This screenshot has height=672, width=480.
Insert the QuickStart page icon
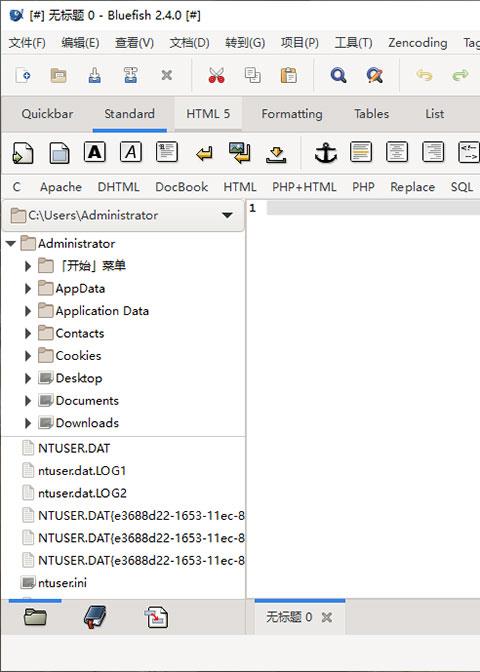pos(23,153)
